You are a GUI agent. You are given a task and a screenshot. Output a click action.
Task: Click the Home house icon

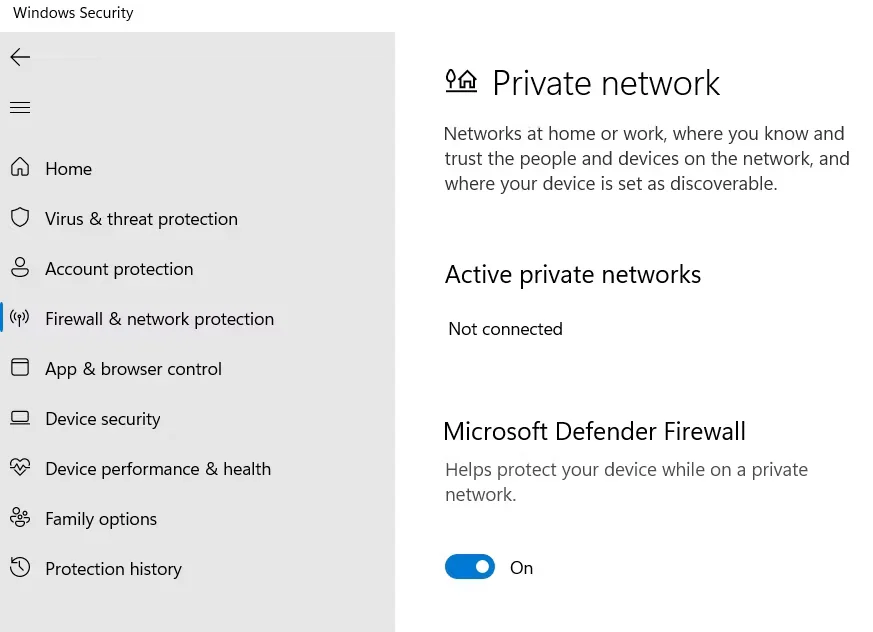pyautogui.click(x=20, y=168)
